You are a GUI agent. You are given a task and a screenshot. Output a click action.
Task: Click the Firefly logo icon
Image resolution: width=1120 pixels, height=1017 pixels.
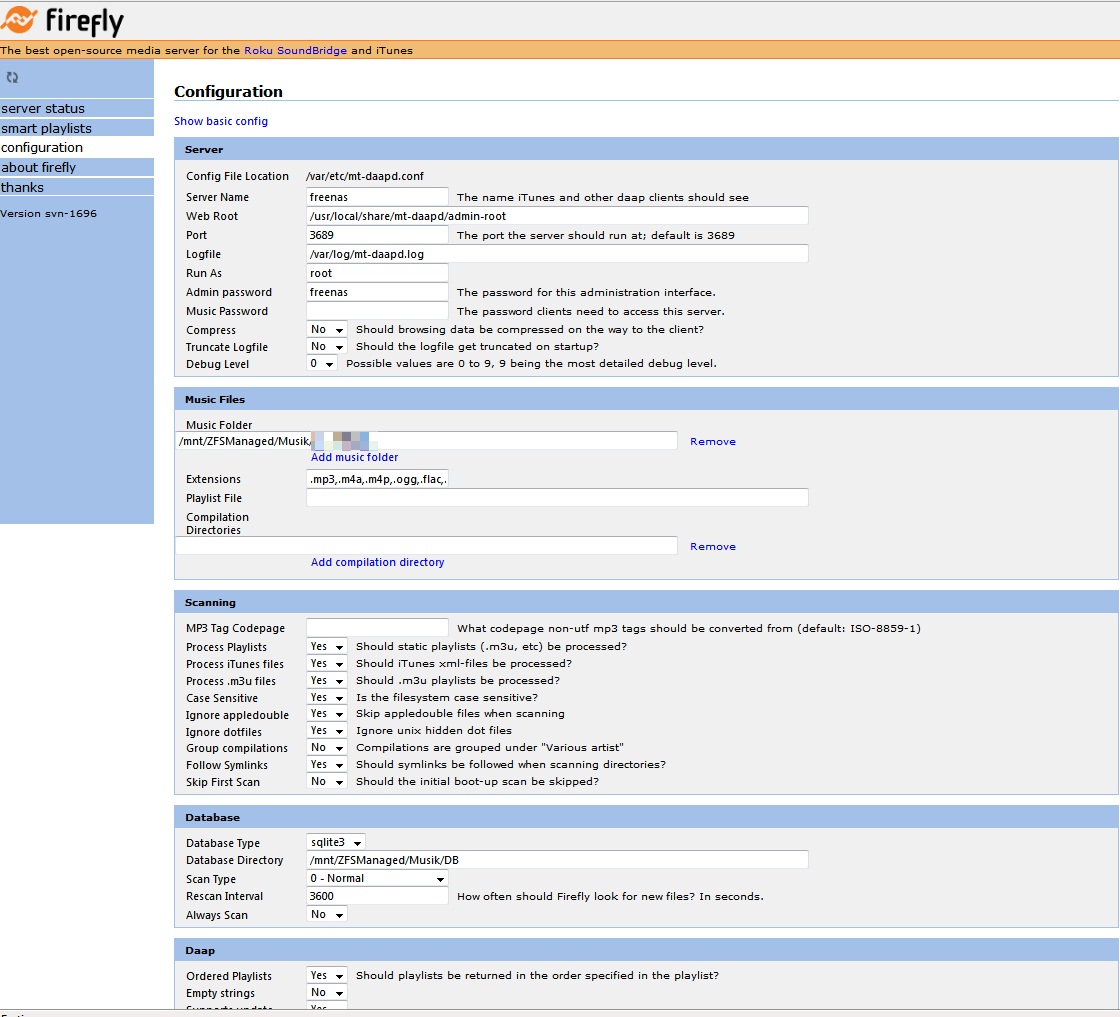tap(19, 20)
